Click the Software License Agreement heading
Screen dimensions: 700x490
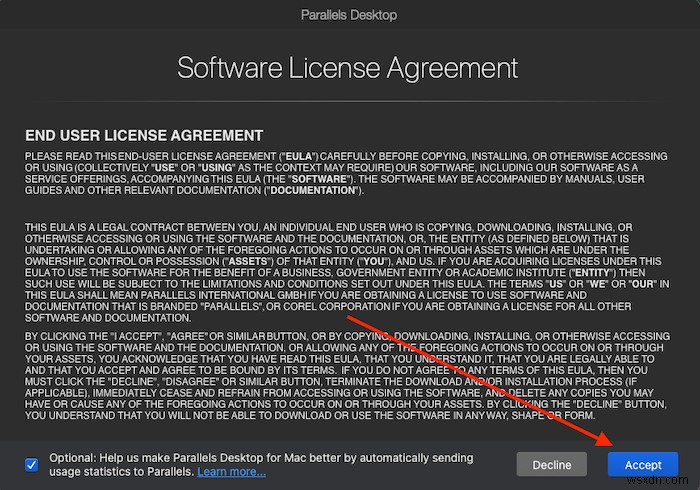point(347,68)
